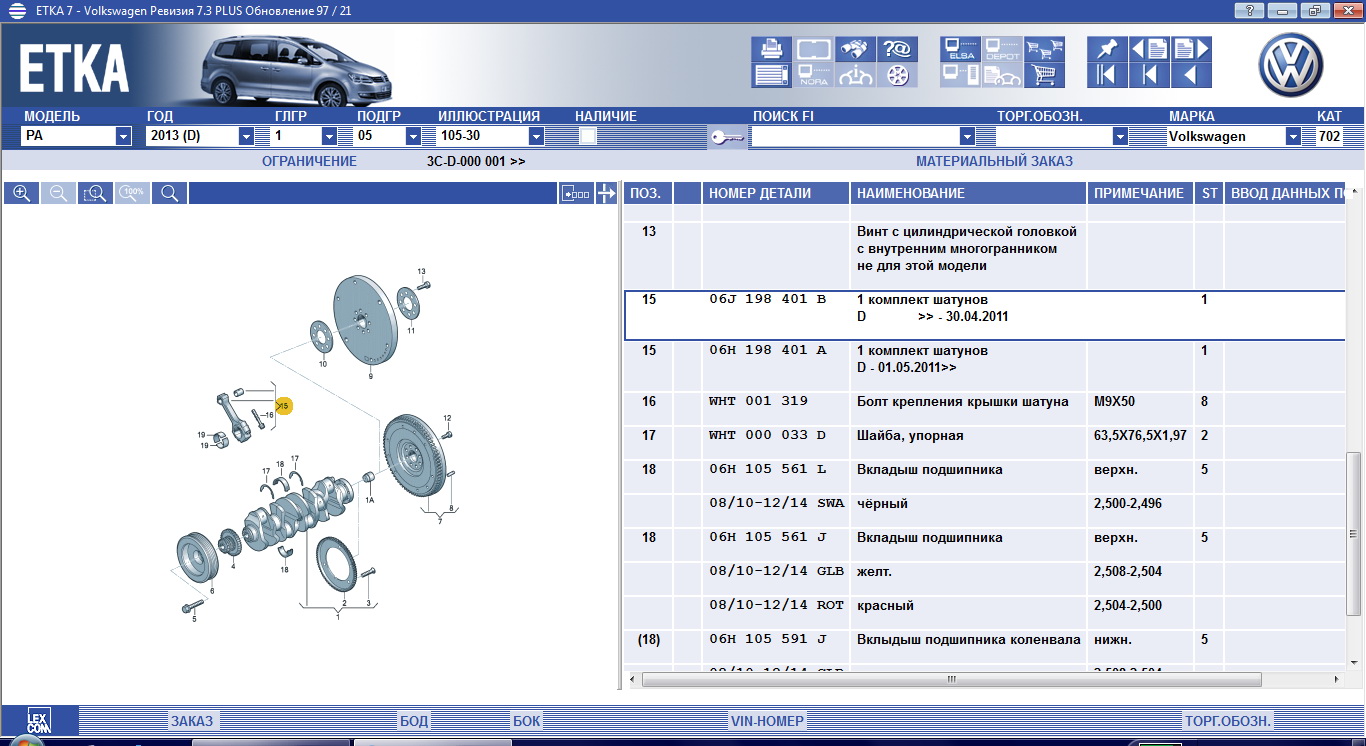1366x746 pixels.
Task: Open the МАРКА dropdown showing Volkswagen
Action: [x=1294, y=136]
